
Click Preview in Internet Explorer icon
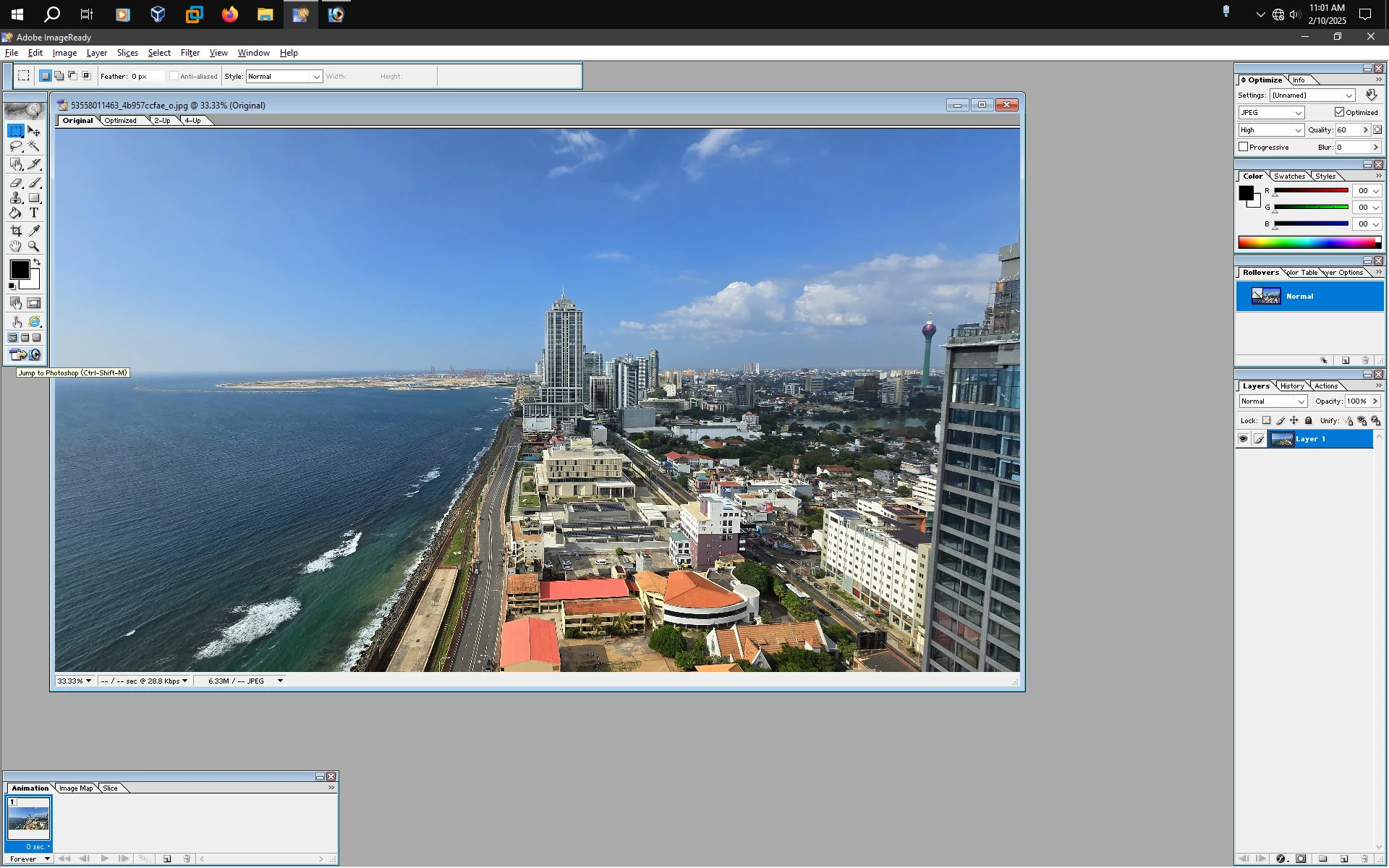34,322
